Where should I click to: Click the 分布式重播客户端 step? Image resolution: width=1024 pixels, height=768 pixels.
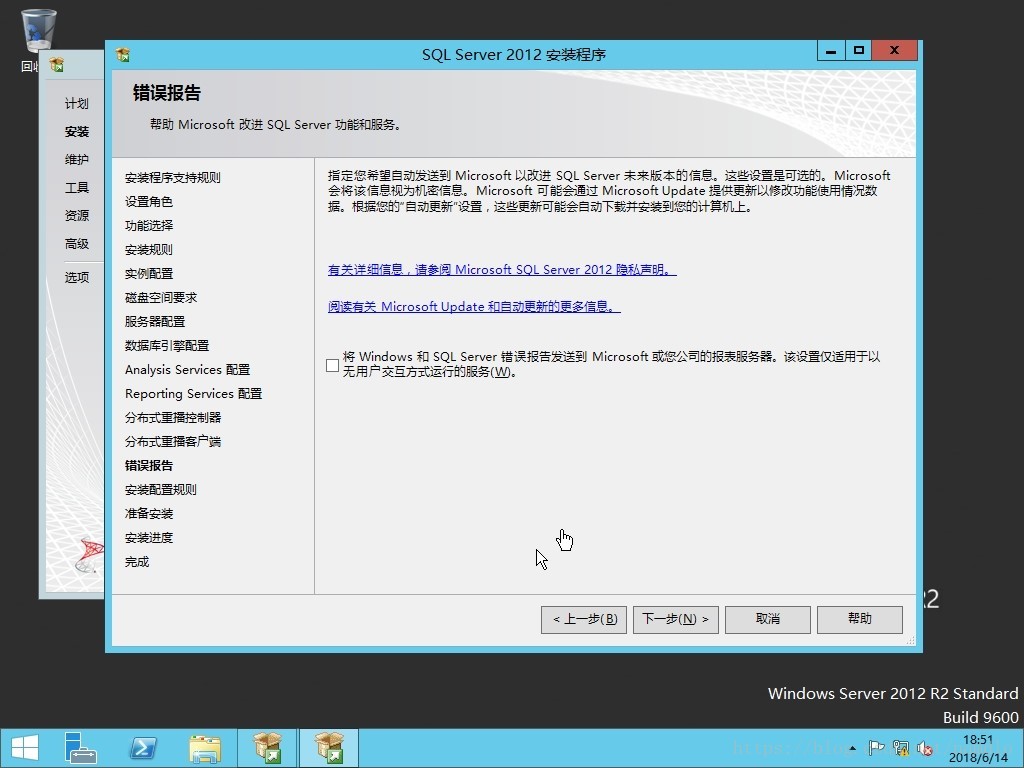coord(172,441)
